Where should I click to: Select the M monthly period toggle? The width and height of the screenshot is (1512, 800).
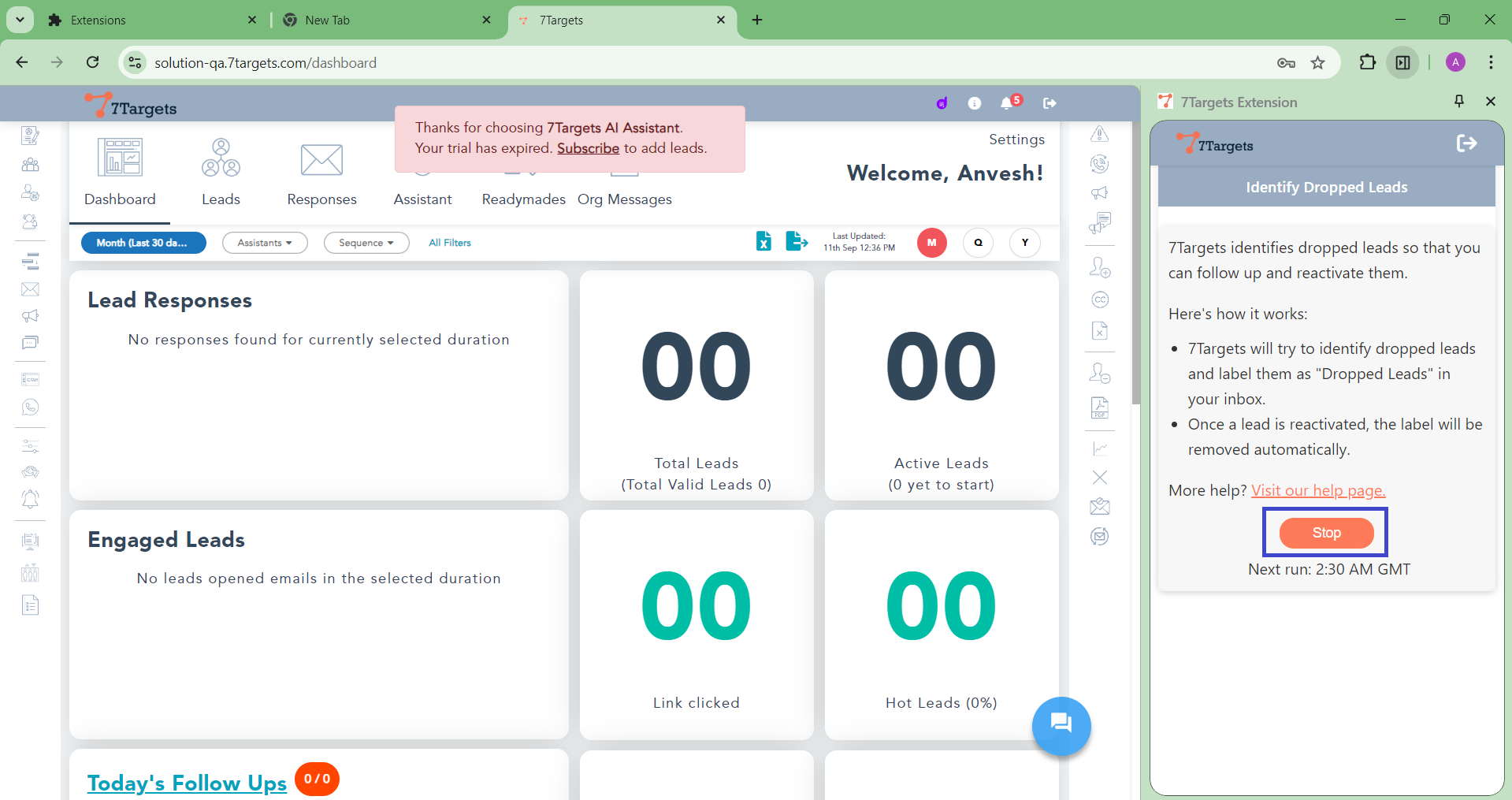point(931,243)
